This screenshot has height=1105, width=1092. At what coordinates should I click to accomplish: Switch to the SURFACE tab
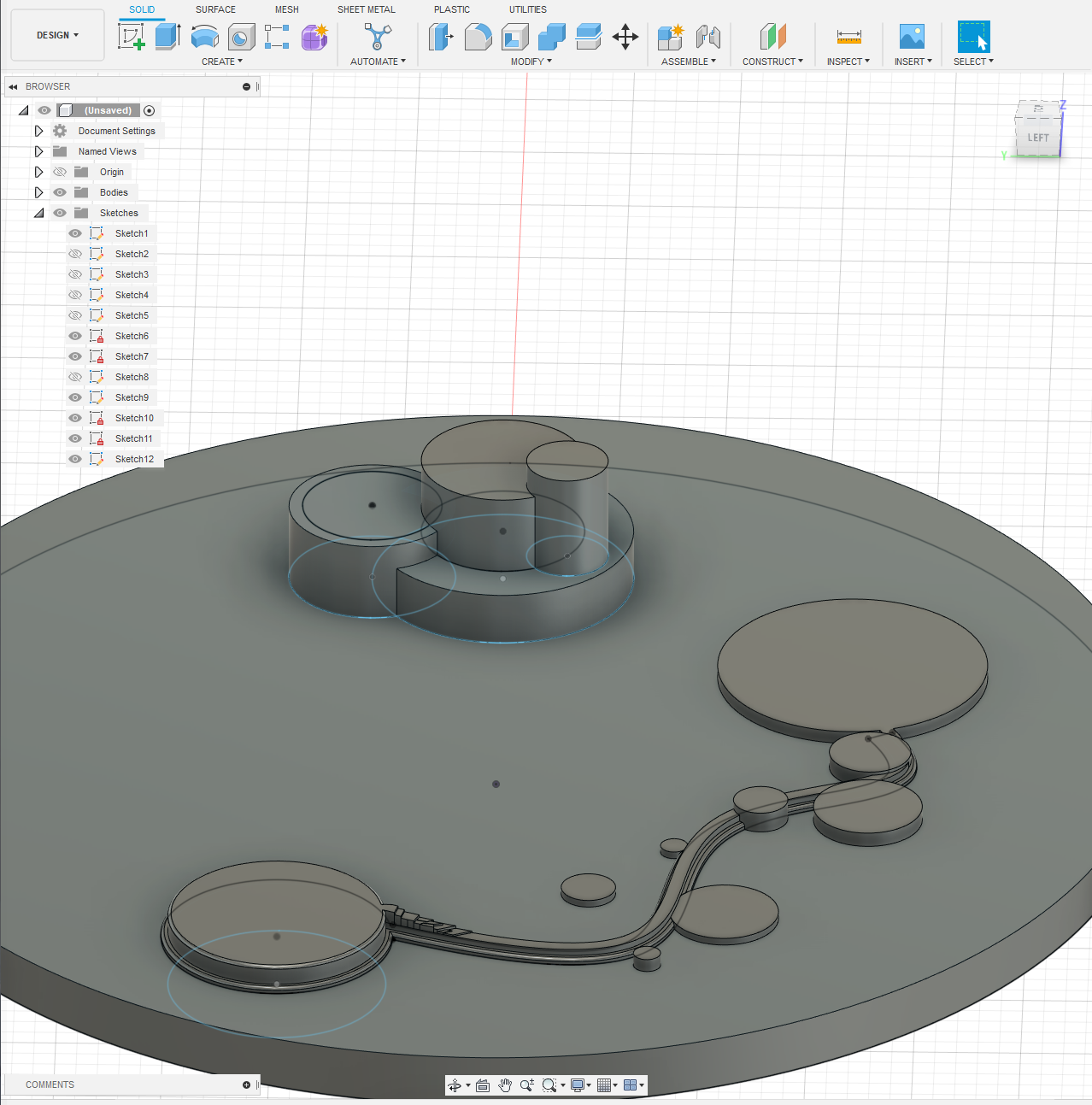[215, 9]
